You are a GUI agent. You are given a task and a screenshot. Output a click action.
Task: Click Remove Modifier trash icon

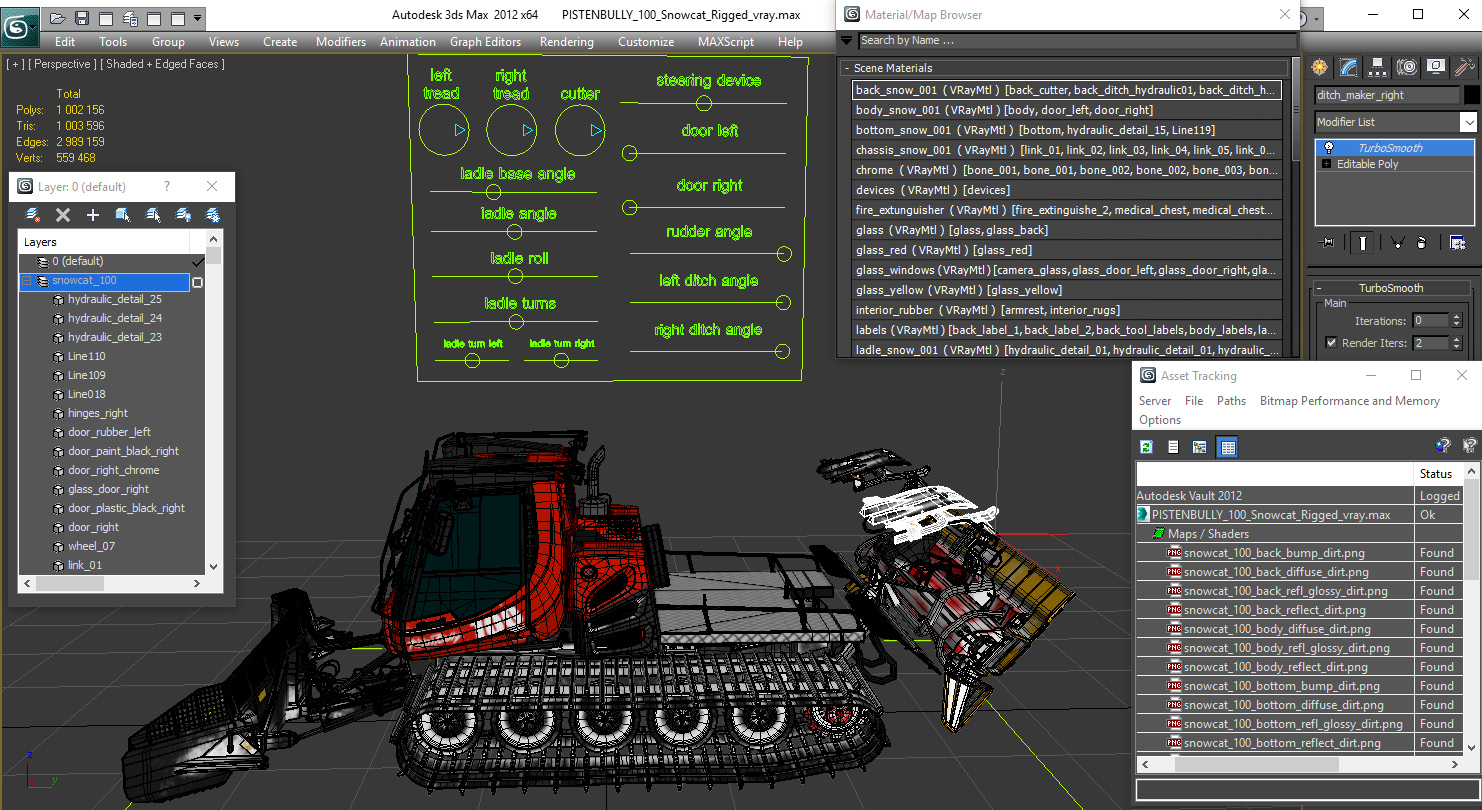tap(1422, 242)
